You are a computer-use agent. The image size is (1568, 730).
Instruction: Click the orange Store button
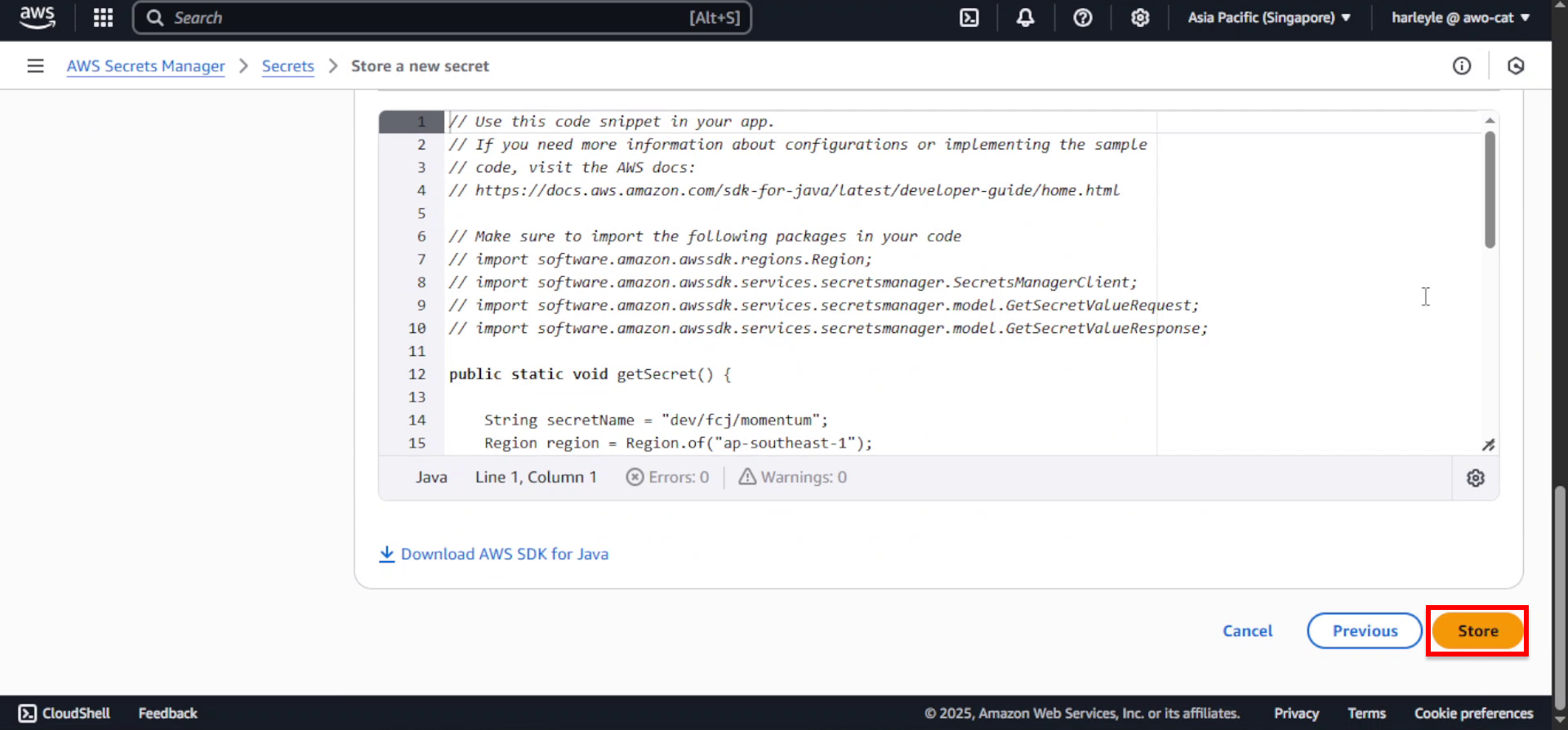[1478, 630]
